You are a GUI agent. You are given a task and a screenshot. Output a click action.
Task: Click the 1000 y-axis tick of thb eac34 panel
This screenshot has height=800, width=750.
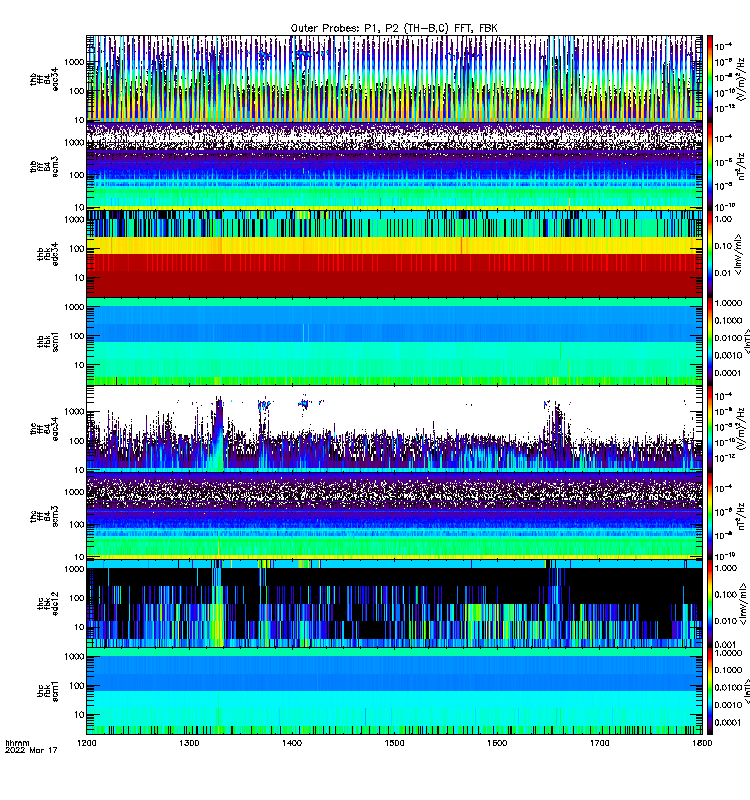(x=74, y=62)
